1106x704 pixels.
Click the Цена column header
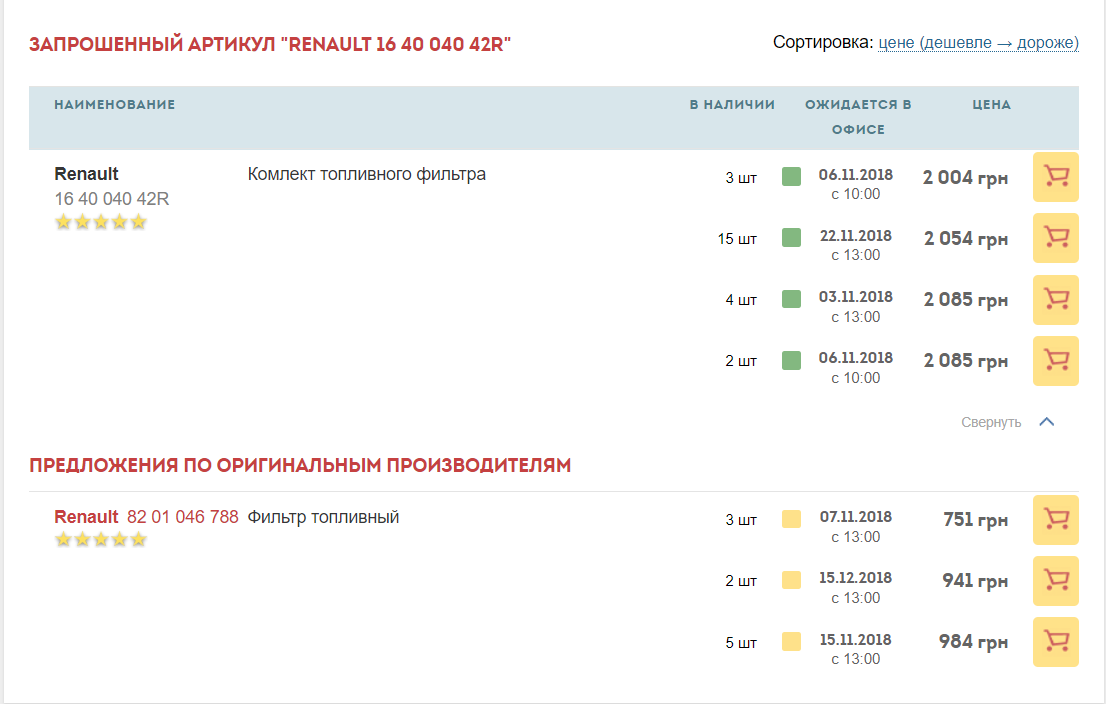point(991,104)
